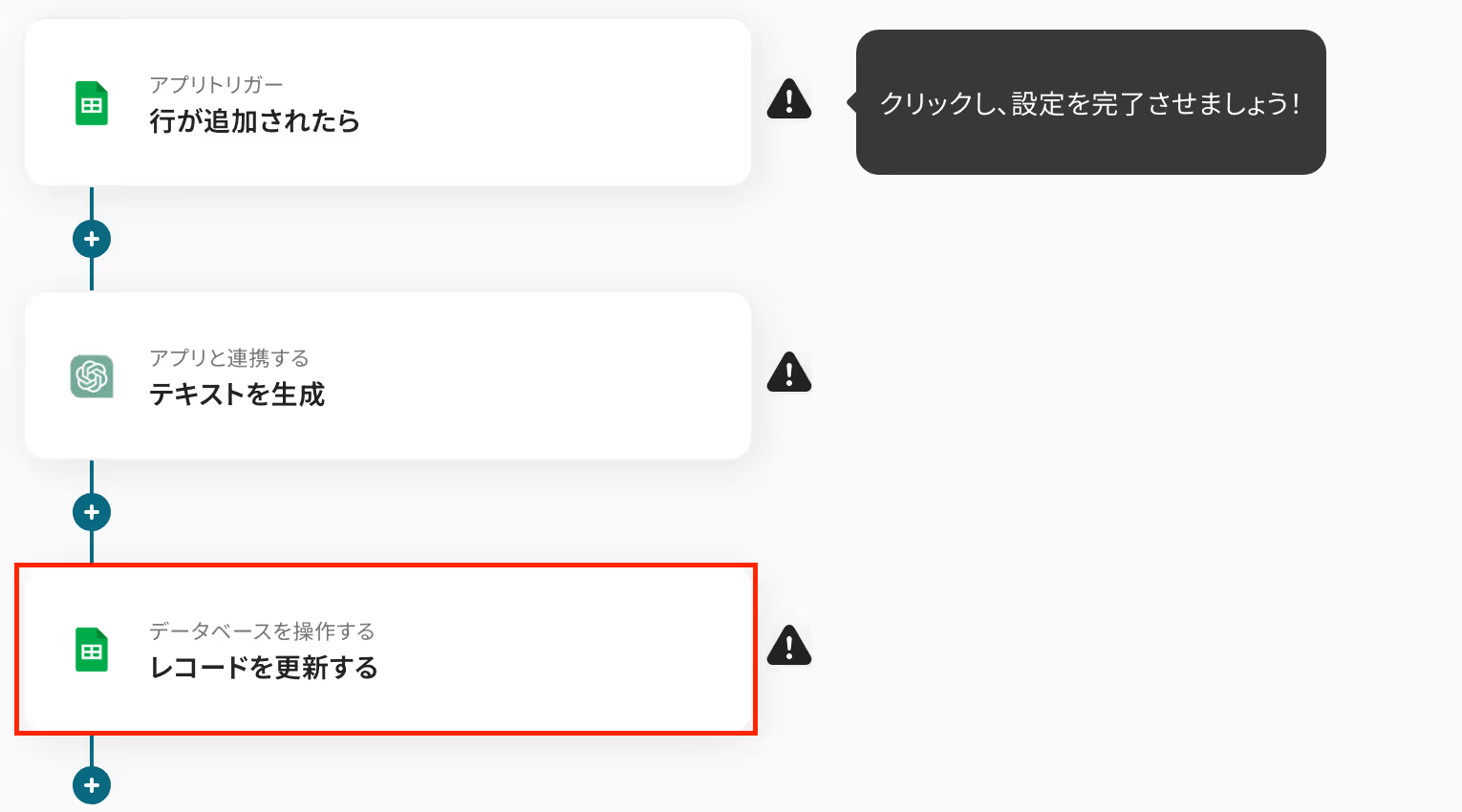Click the テキストを生成 title text

237,395
